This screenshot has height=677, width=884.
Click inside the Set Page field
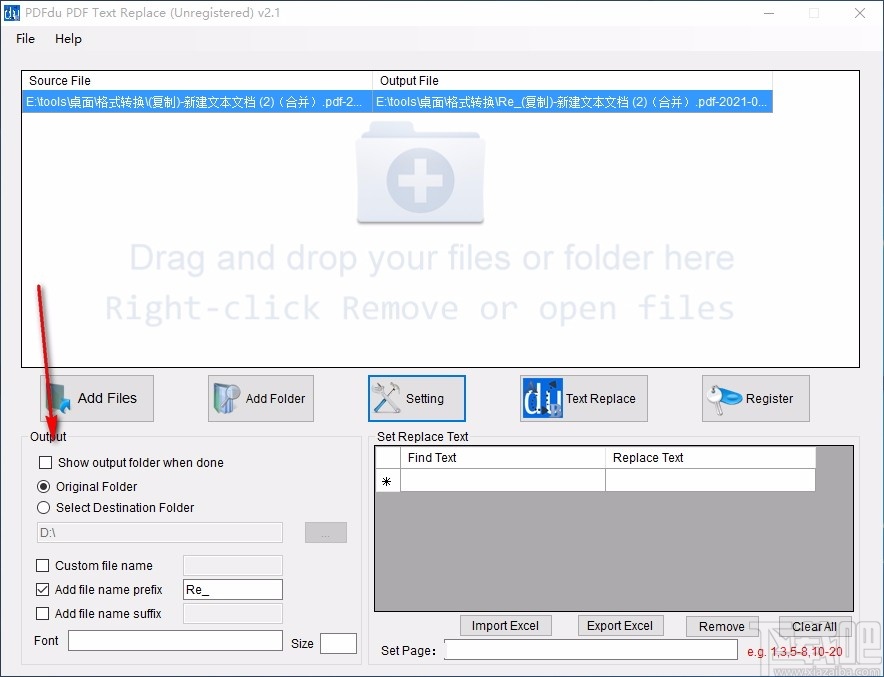(590, 650)
